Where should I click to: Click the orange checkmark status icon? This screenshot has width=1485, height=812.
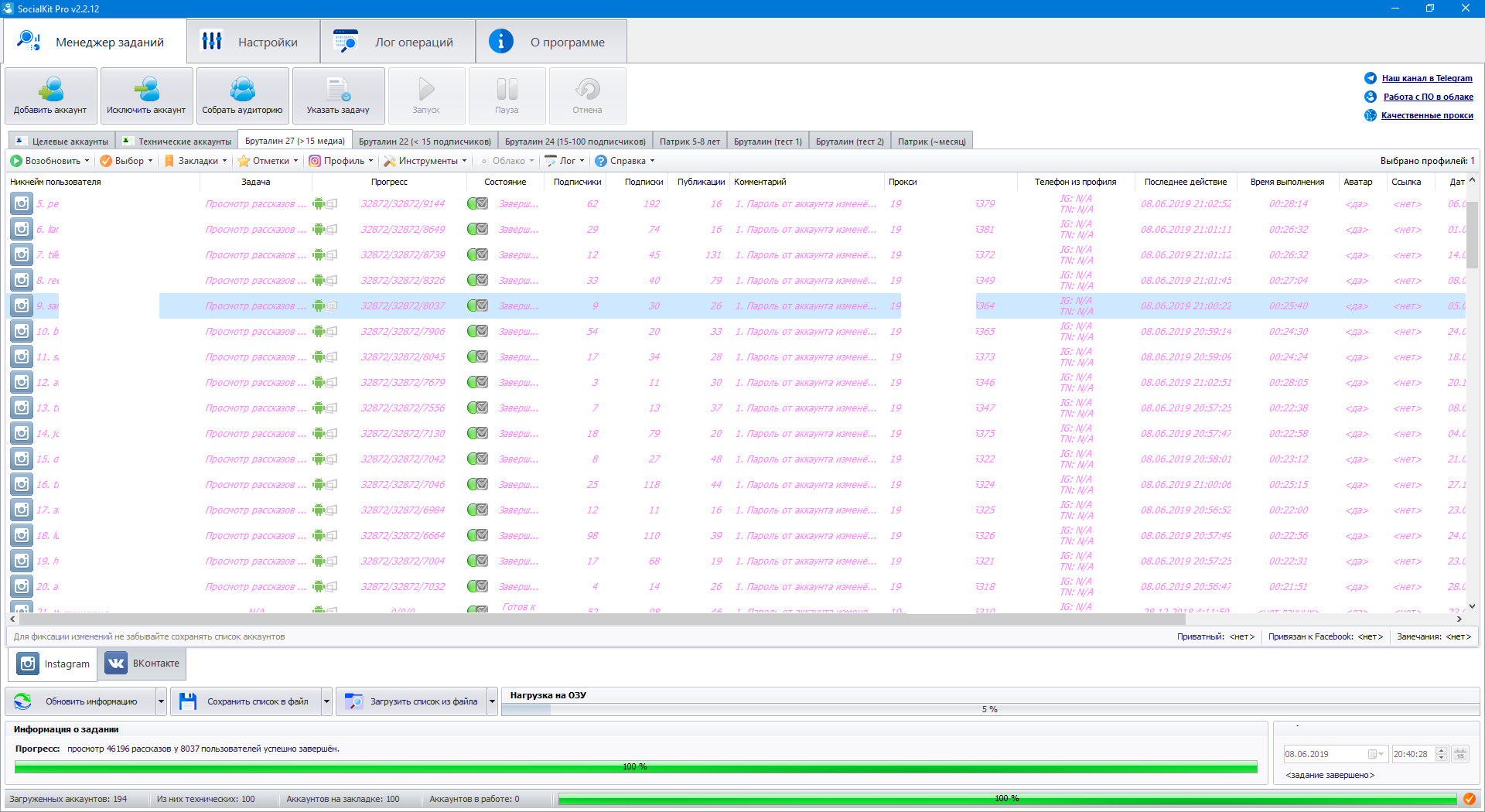point(1469,799)
